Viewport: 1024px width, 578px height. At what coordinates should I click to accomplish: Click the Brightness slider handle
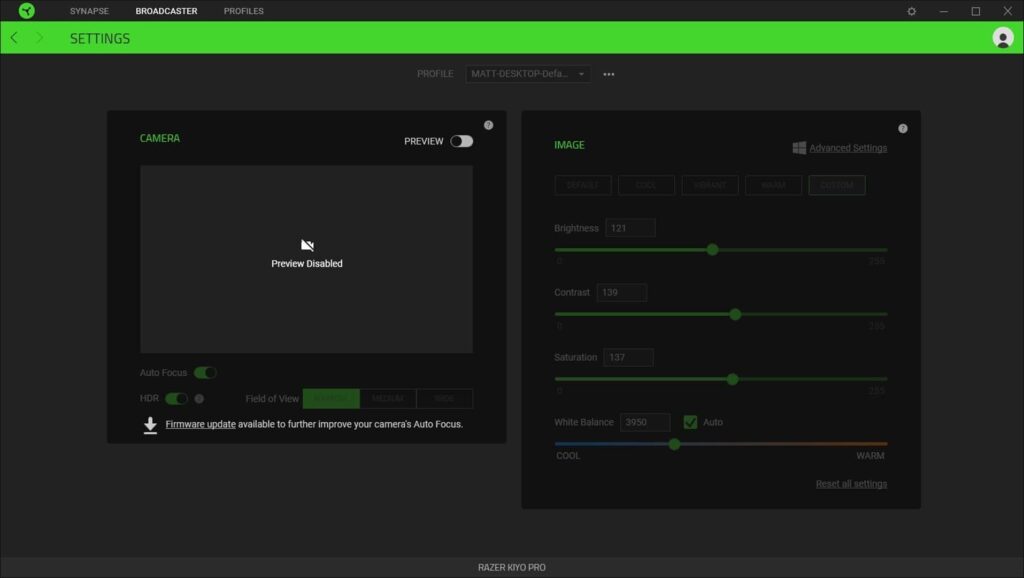712,249
